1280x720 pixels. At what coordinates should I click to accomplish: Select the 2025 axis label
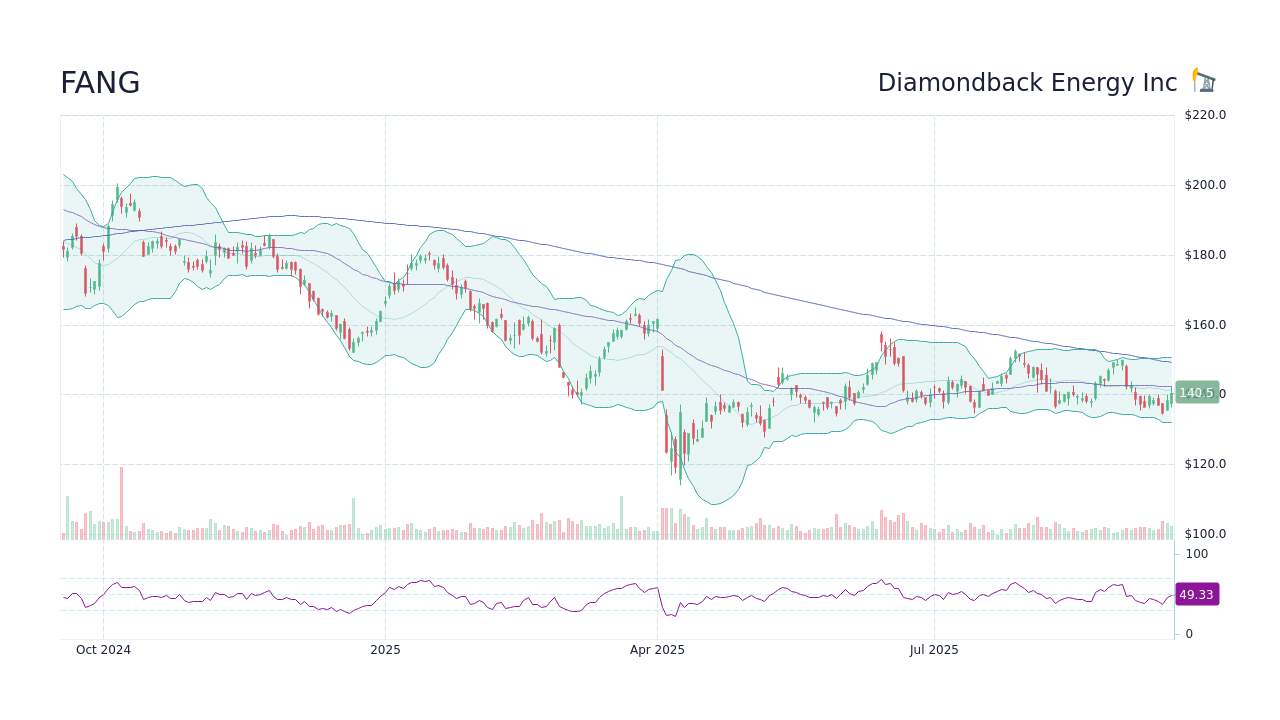click(386, 650)
